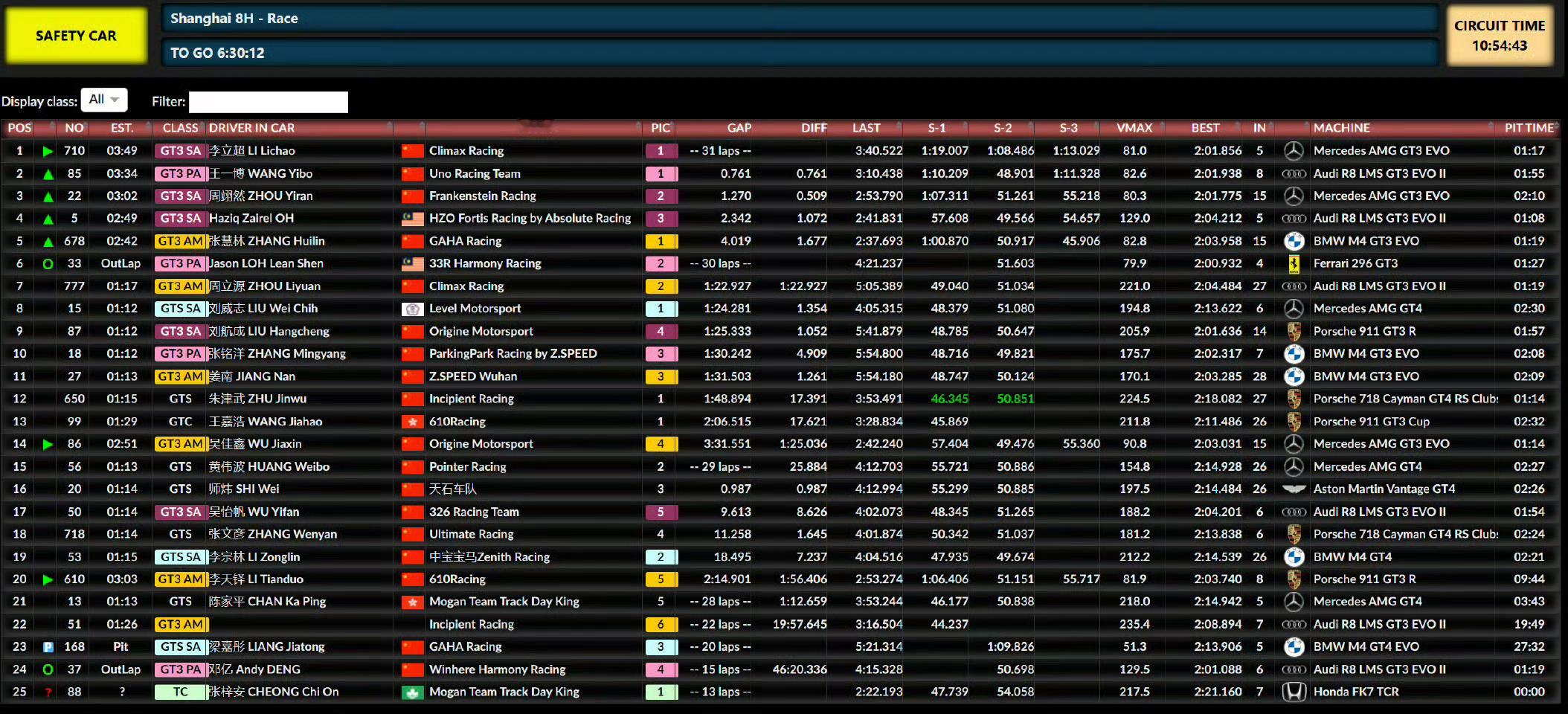The height and width of the screenshot is (714, 1568).
Task: Click the Malaysia flag beside HZO Fortis Racing
Action: (412, 219)
